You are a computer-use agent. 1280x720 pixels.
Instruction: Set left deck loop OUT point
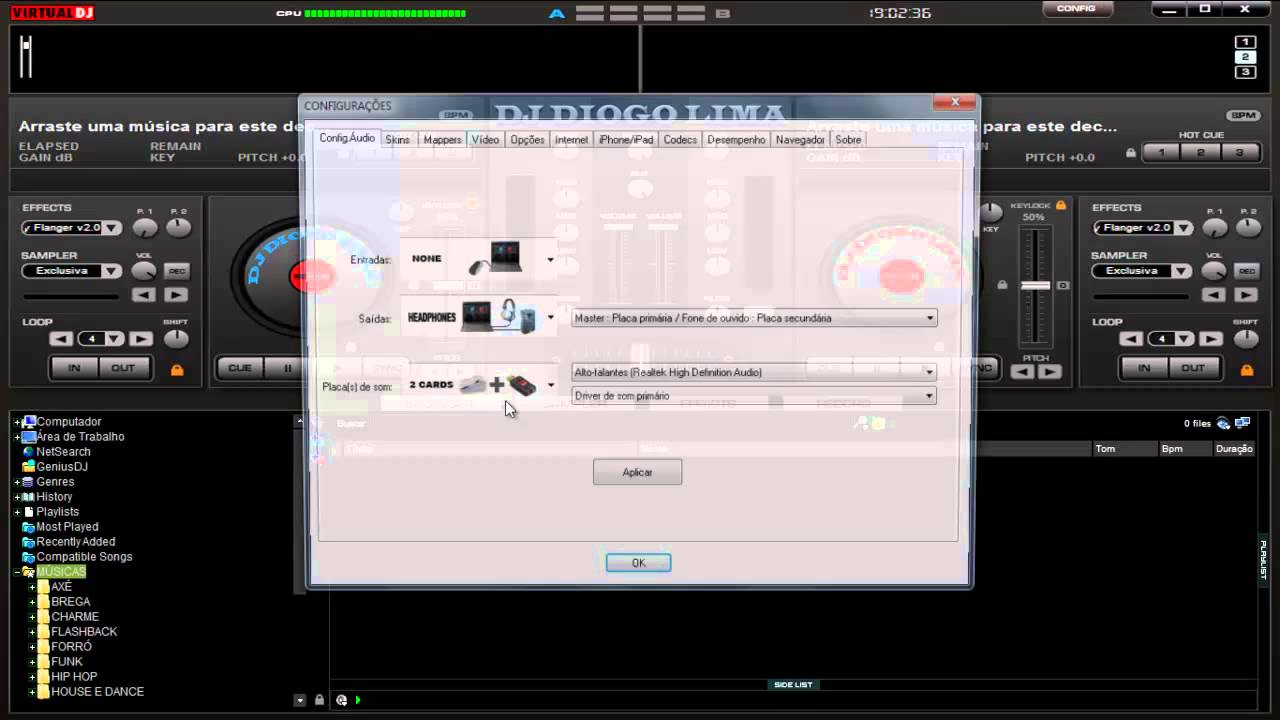[x=123, y=368]
